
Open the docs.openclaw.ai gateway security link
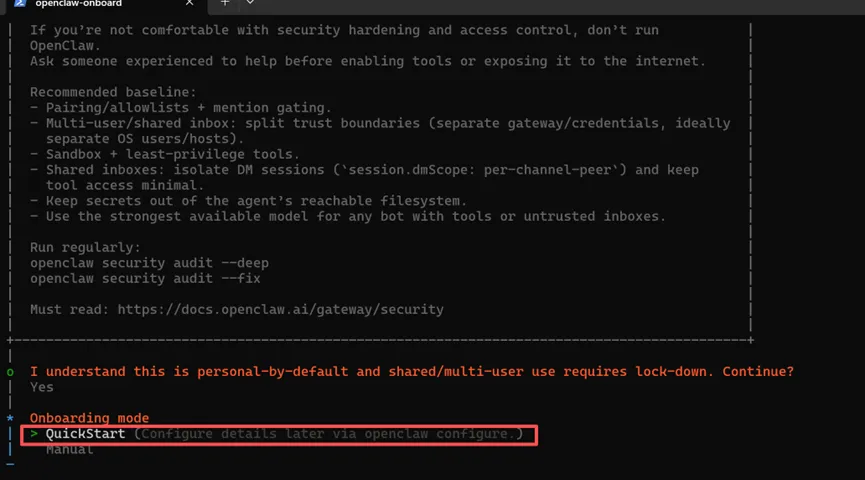pos(280,310)
